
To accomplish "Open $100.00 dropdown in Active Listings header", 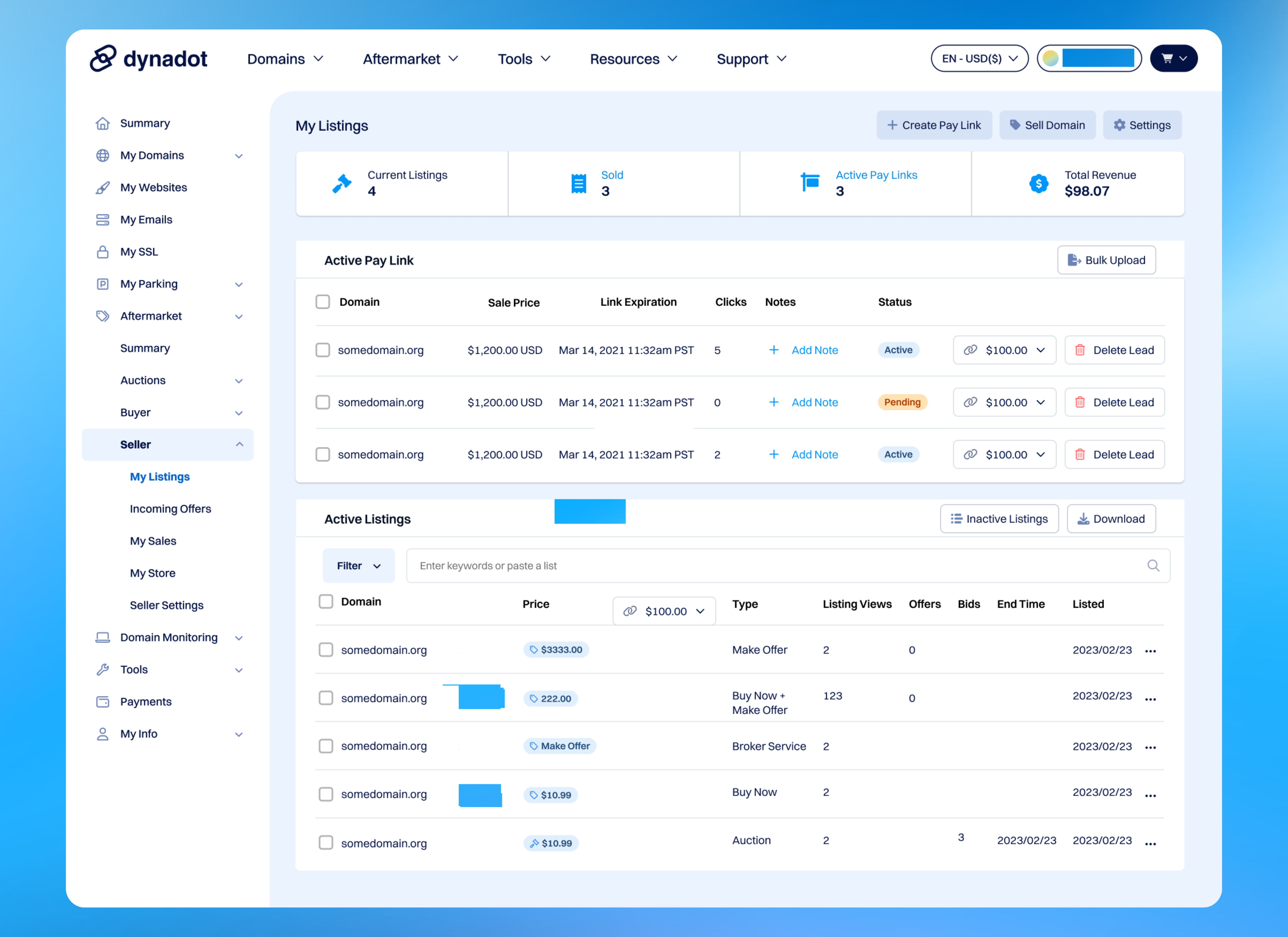I will coord(664,611).
